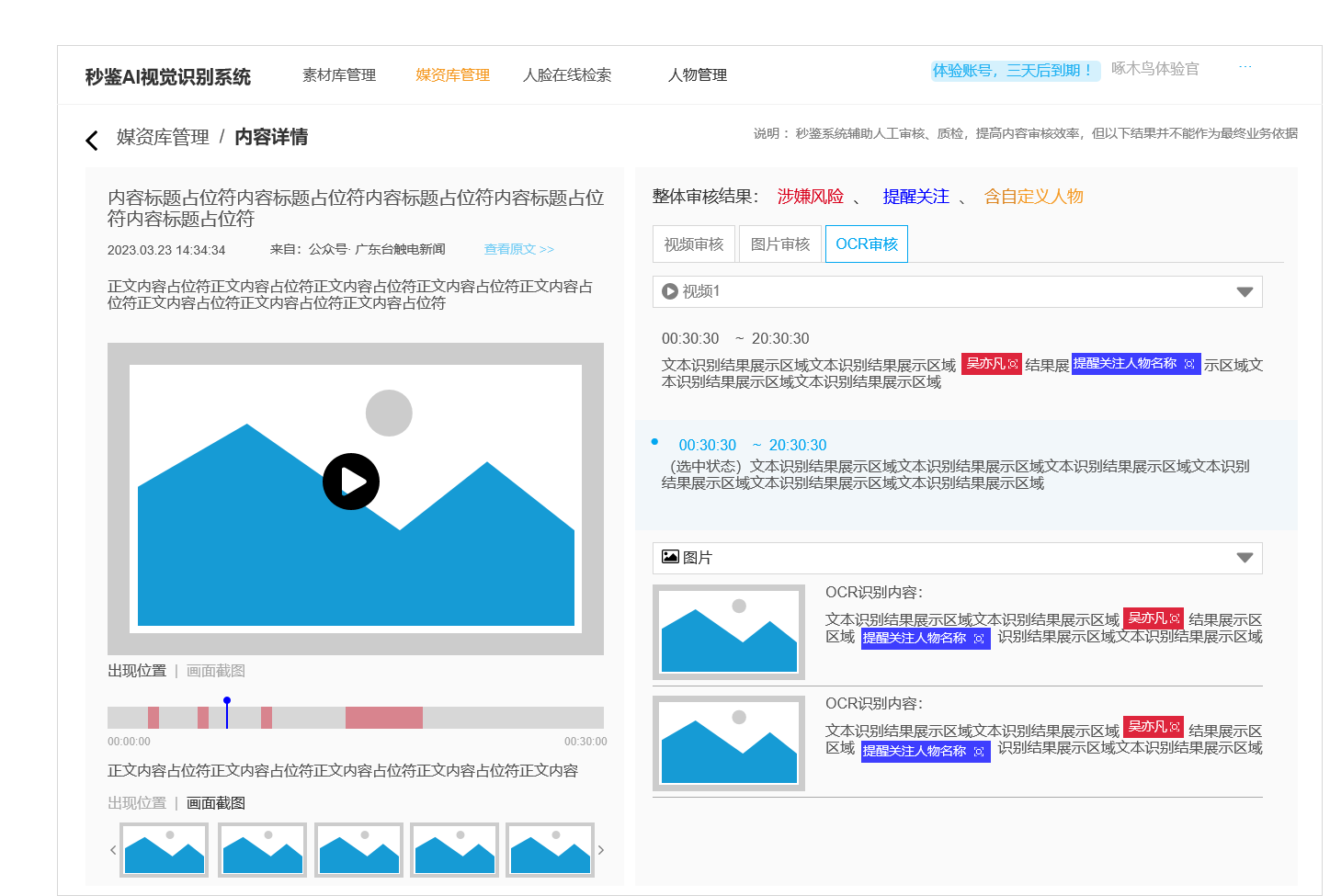This screenshot has height=896, width=1330.
Task: Switch to 视频审核 tab
Action: pos(694,244)
